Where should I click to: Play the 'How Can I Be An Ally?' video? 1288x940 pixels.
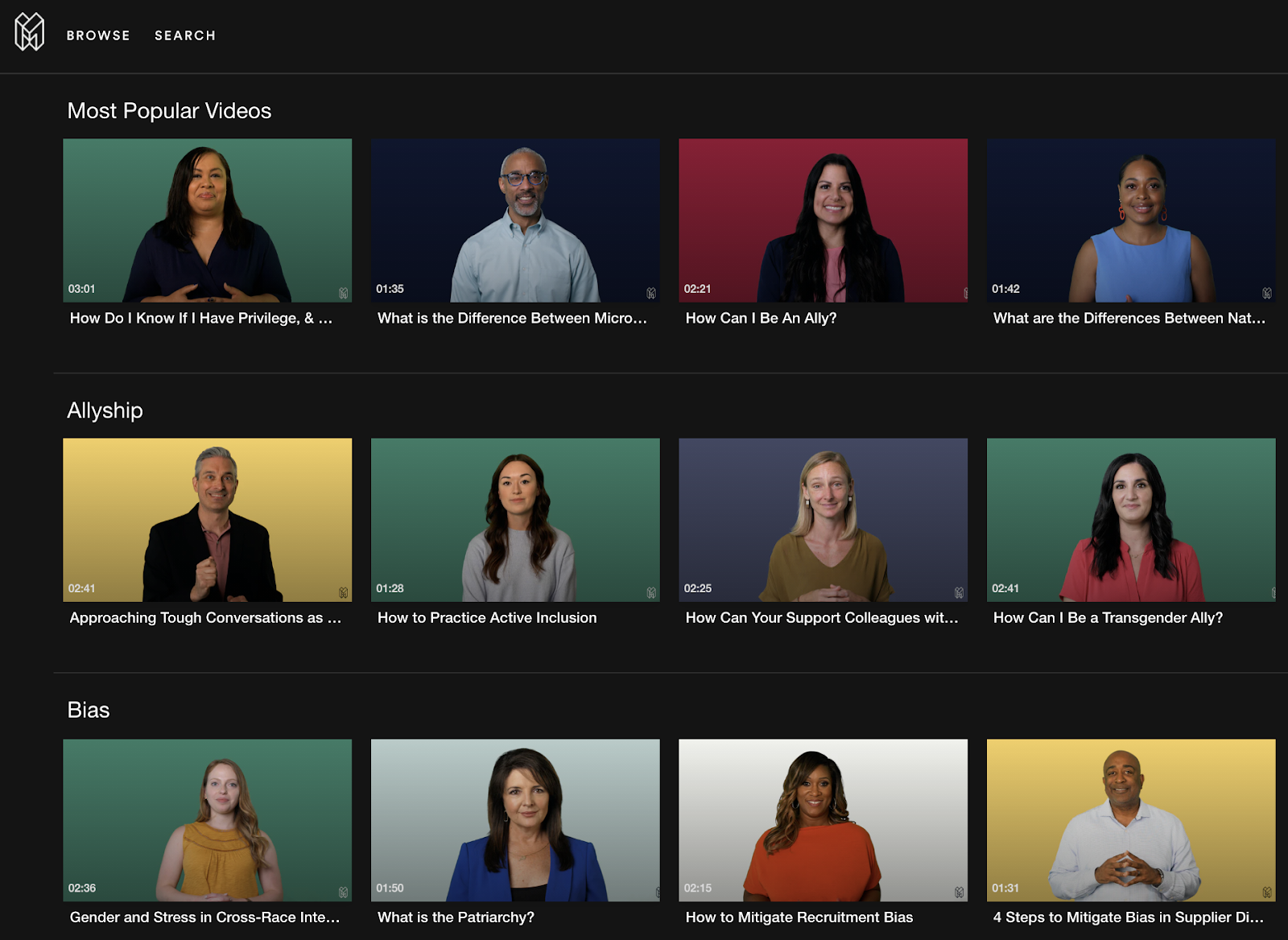point(824,219)
